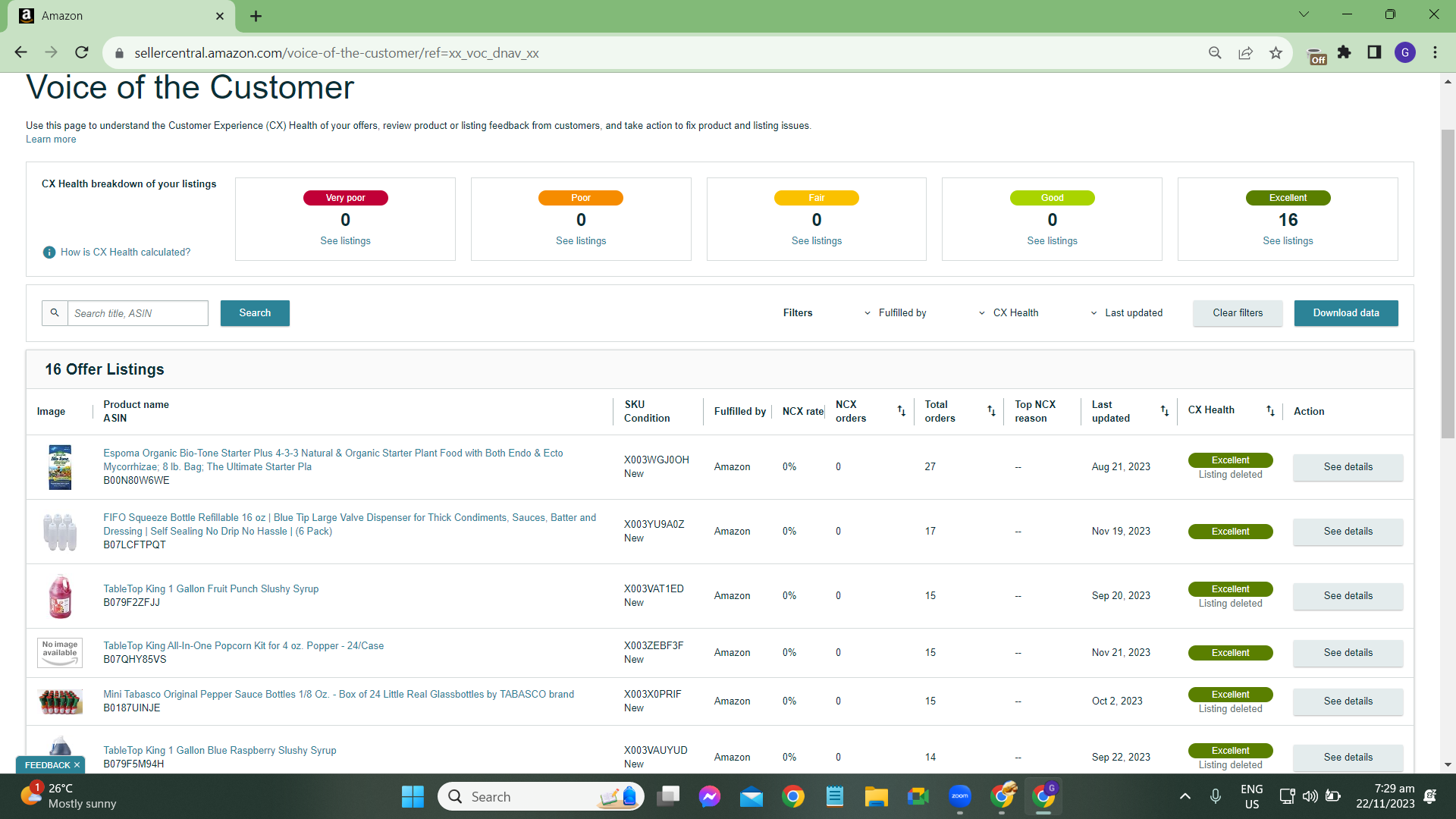Viewport: 1456px width, 819px height.
Task: Click See listings under Poor
Action: [581, 241]
